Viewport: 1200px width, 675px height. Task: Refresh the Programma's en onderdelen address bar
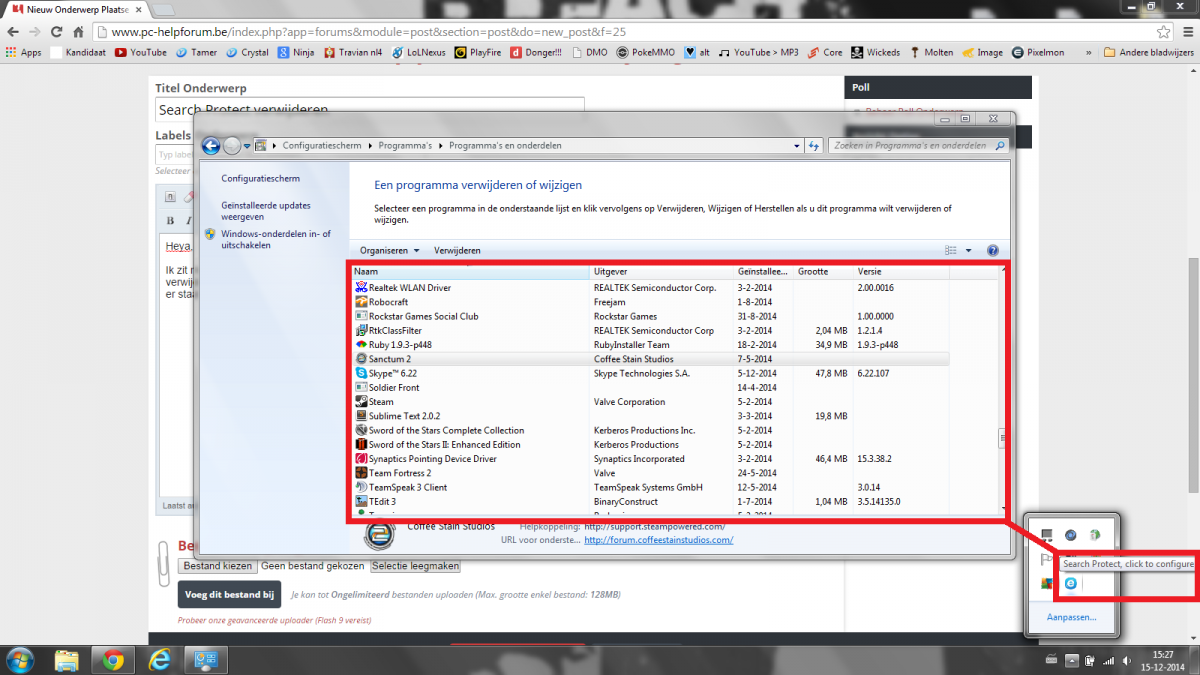point(814,146)
